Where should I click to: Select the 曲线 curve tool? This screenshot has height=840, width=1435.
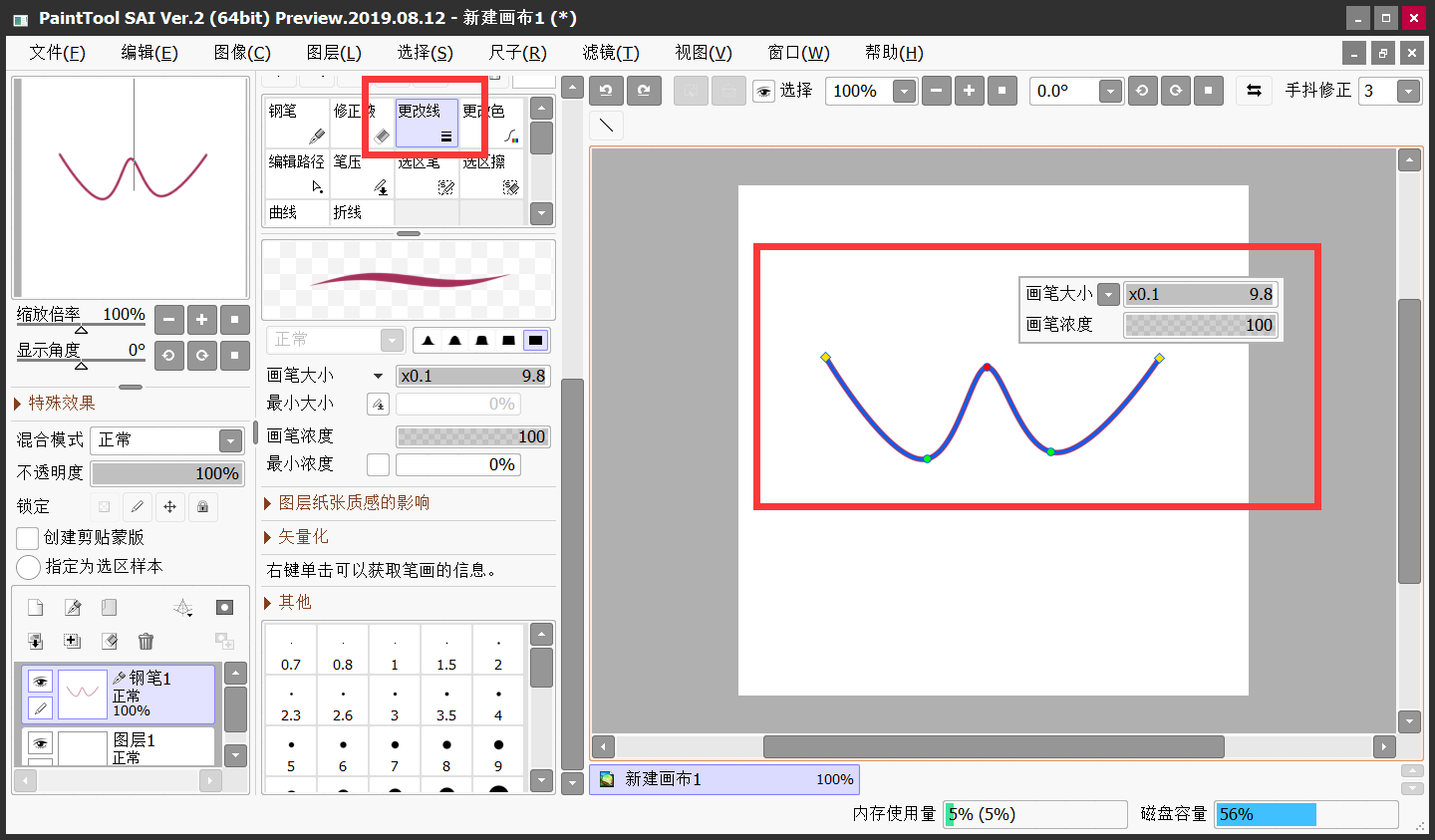[297, 212]
